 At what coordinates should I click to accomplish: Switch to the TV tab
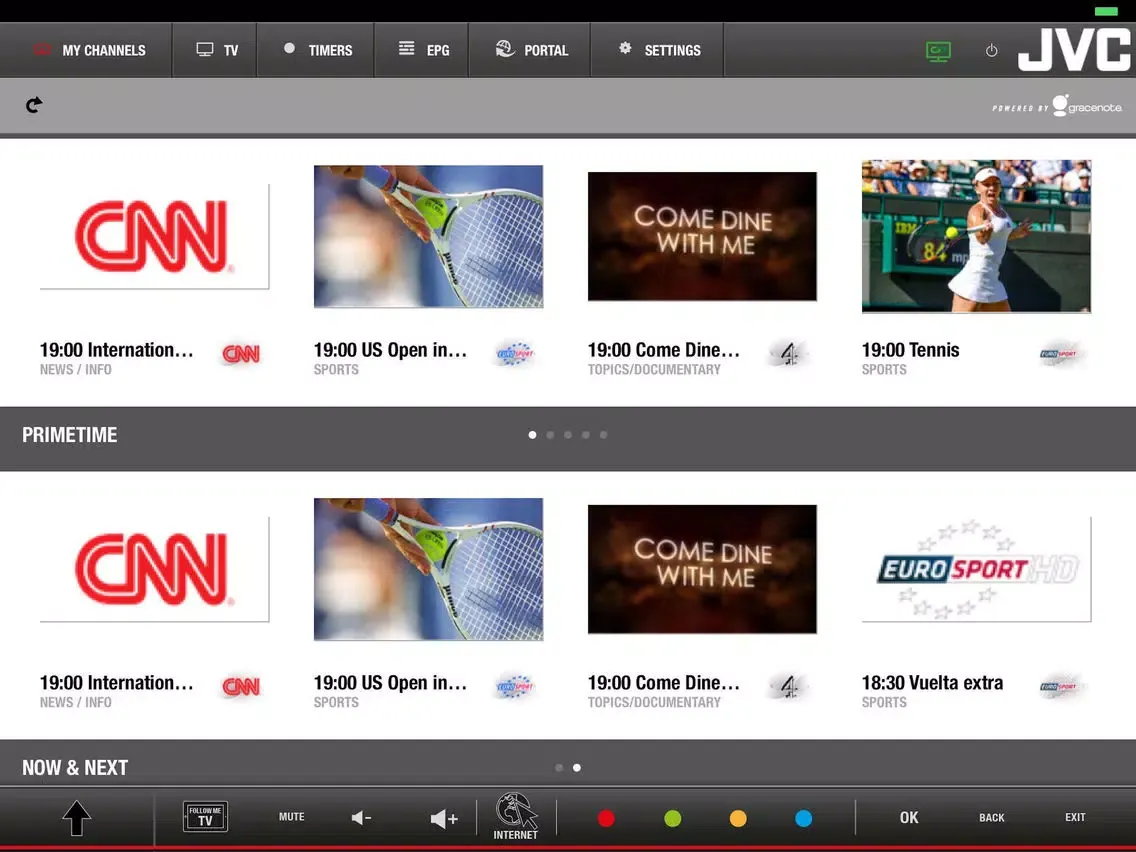click(214, 50)
